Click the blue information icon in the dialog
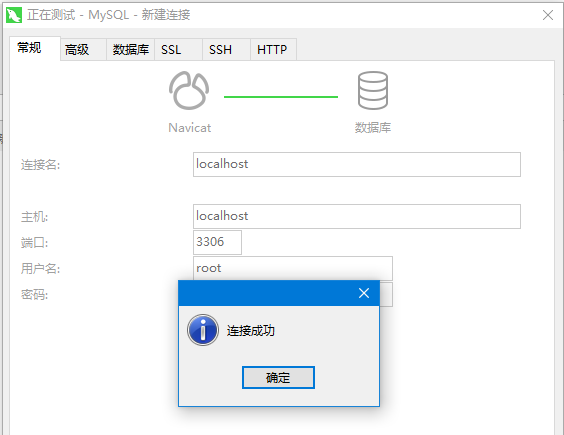 (x=203, y=330)
